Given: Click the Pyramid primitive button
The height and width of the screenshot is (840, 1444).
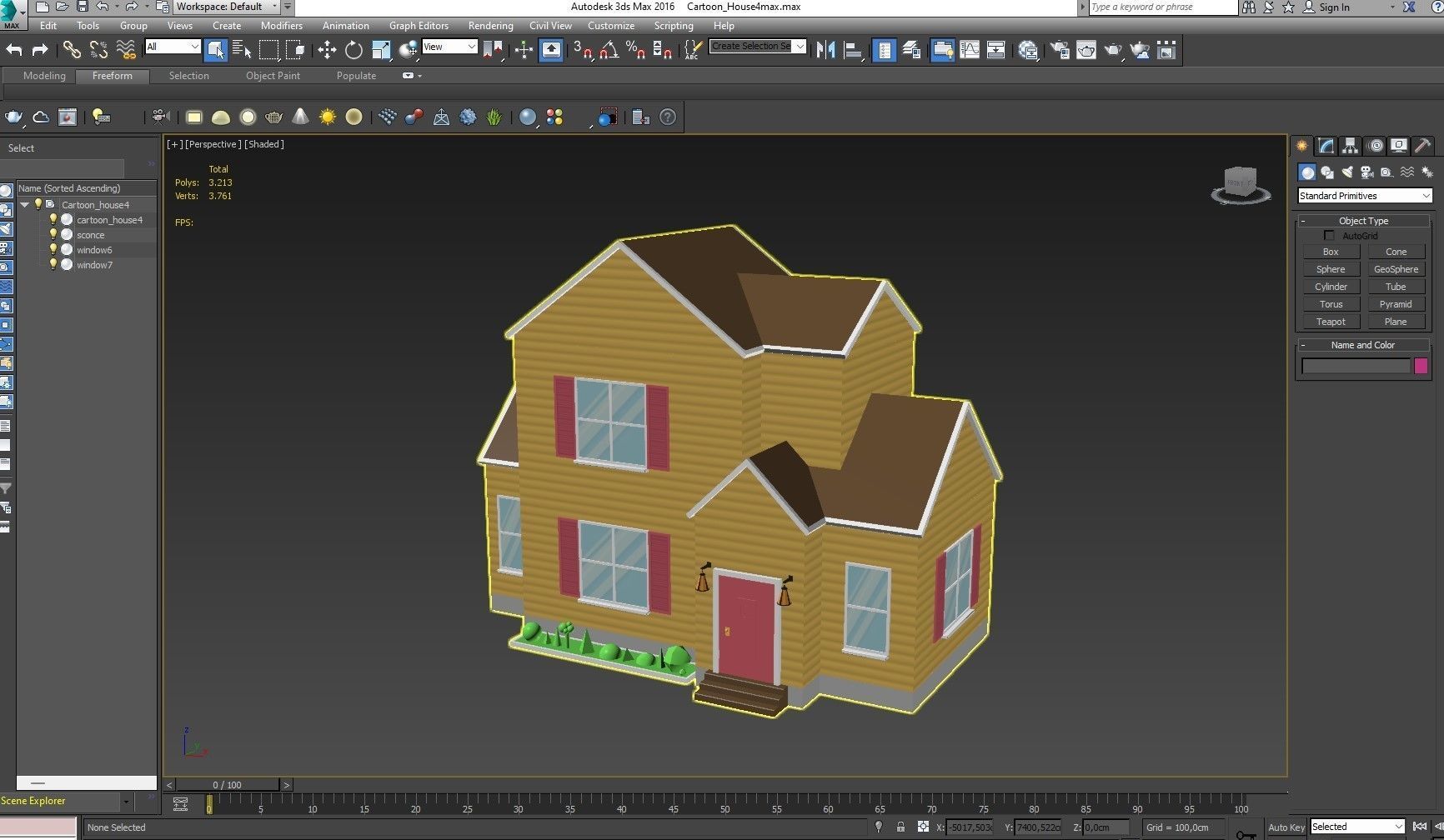Looking at the screenshot, I should pyautogui.click(x=1396, y=304).
